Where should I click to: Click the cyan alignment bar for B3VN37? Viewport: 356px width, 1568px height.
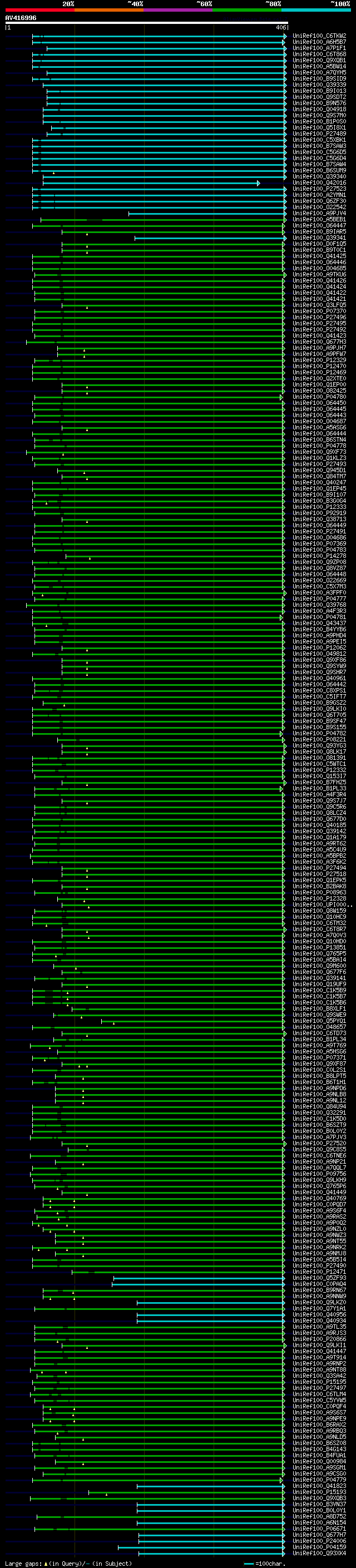tap(211, 1505)
